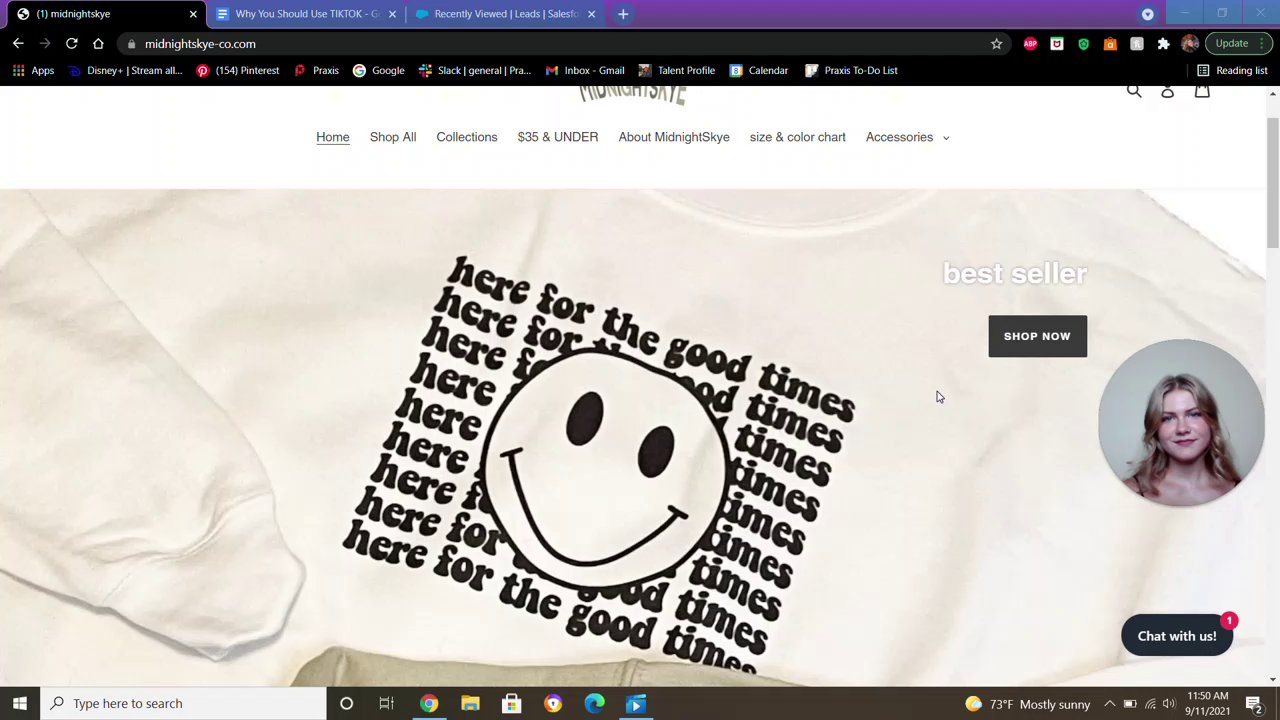Click the Chrome back arrow
The image size is (1280, 720).
click(x=18, y=44)
